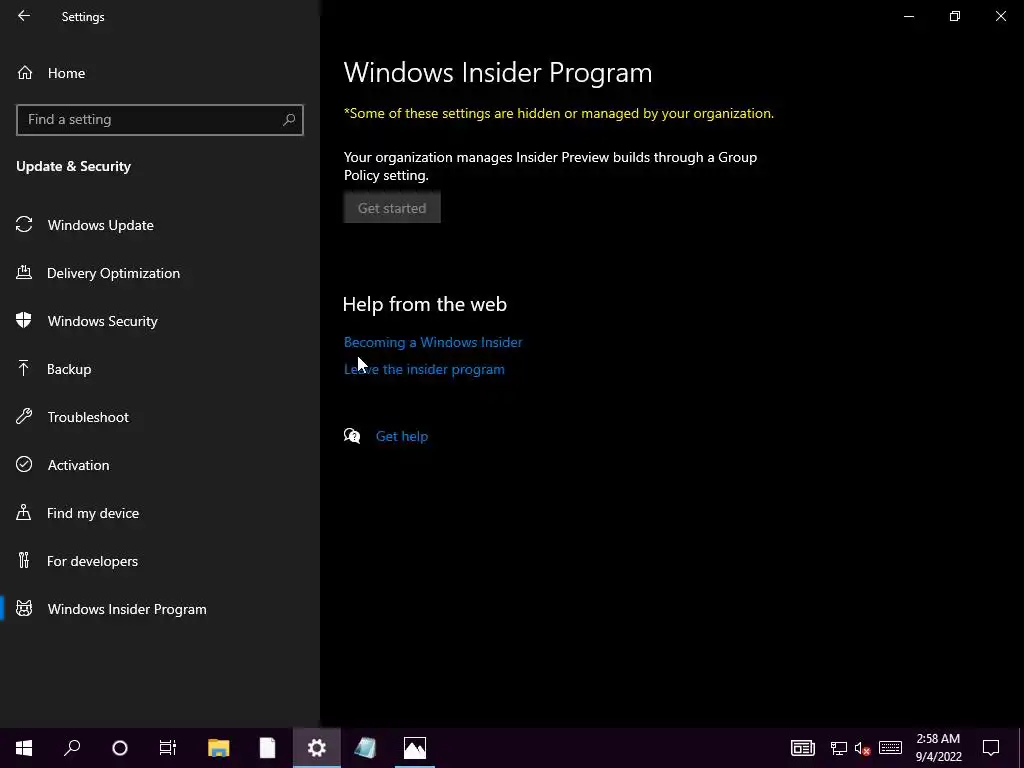Screen dimensions: 1024x768
Task: Open Windows Update page
Action: tap(101, 225)
